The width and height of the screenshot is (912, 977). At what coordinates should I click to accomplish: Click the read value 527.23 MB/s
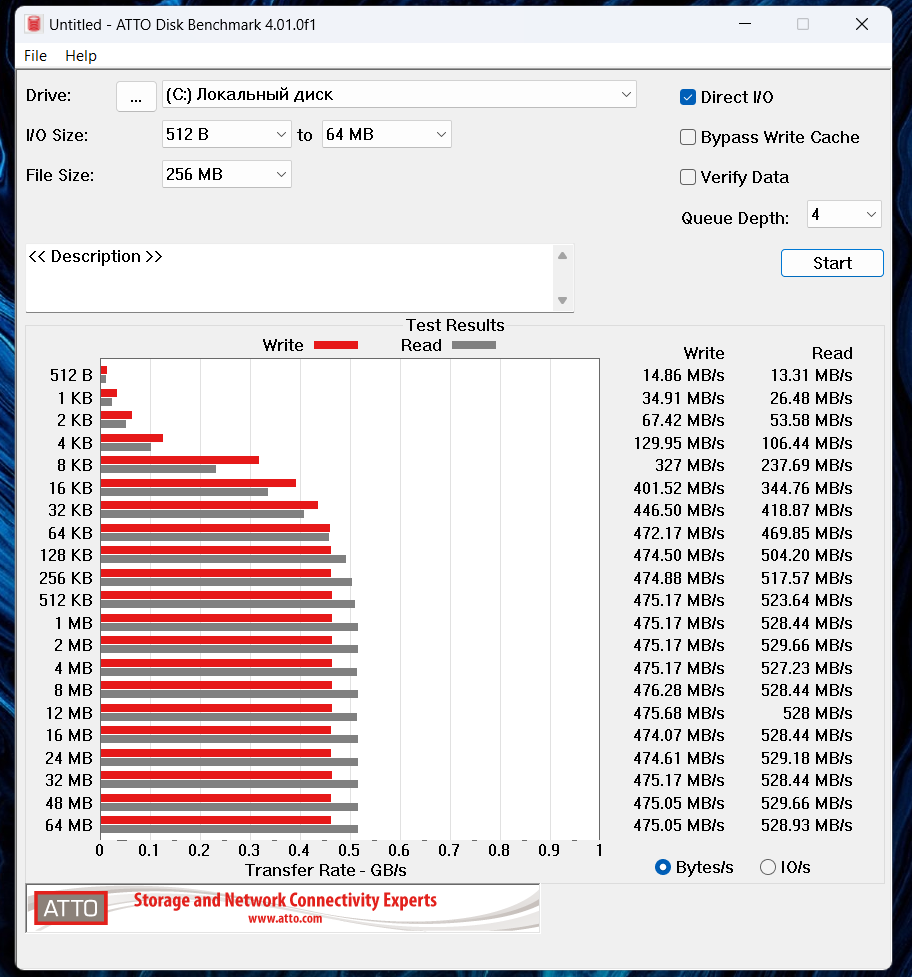tap(807, 668)
